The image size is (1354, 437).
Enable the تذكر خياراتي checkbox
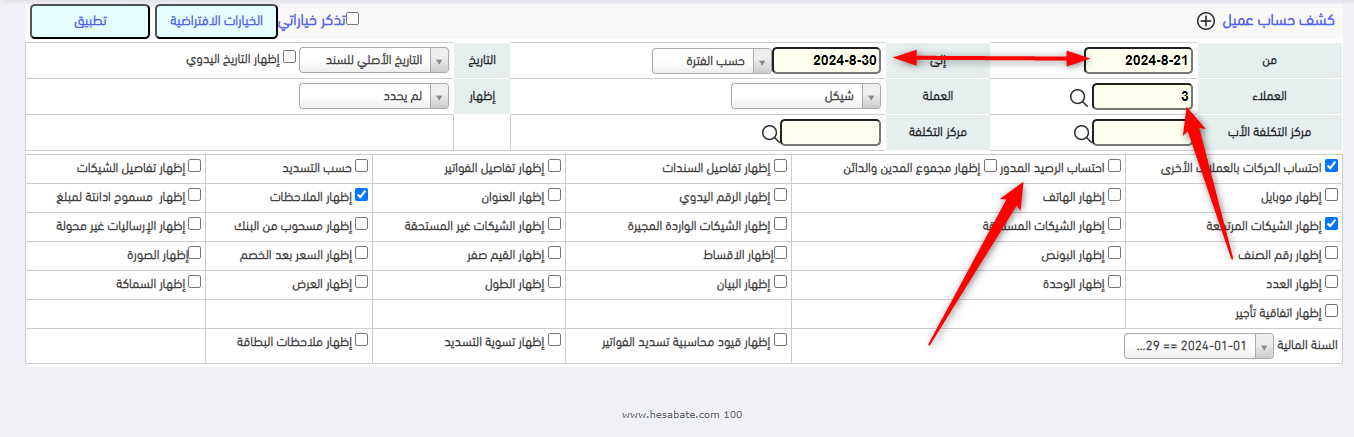[352, 18]
